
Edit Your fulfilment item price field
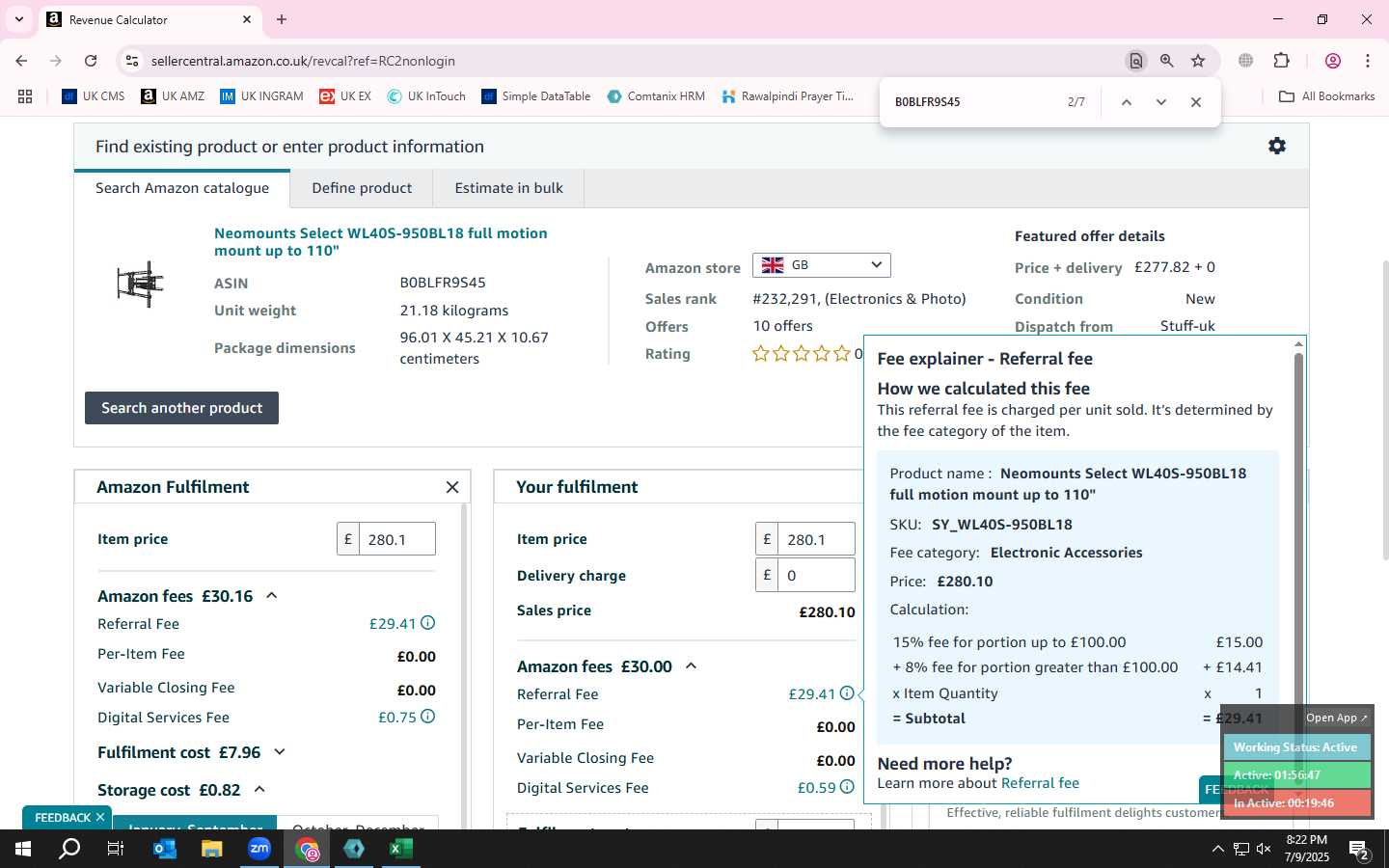[816, 539]
